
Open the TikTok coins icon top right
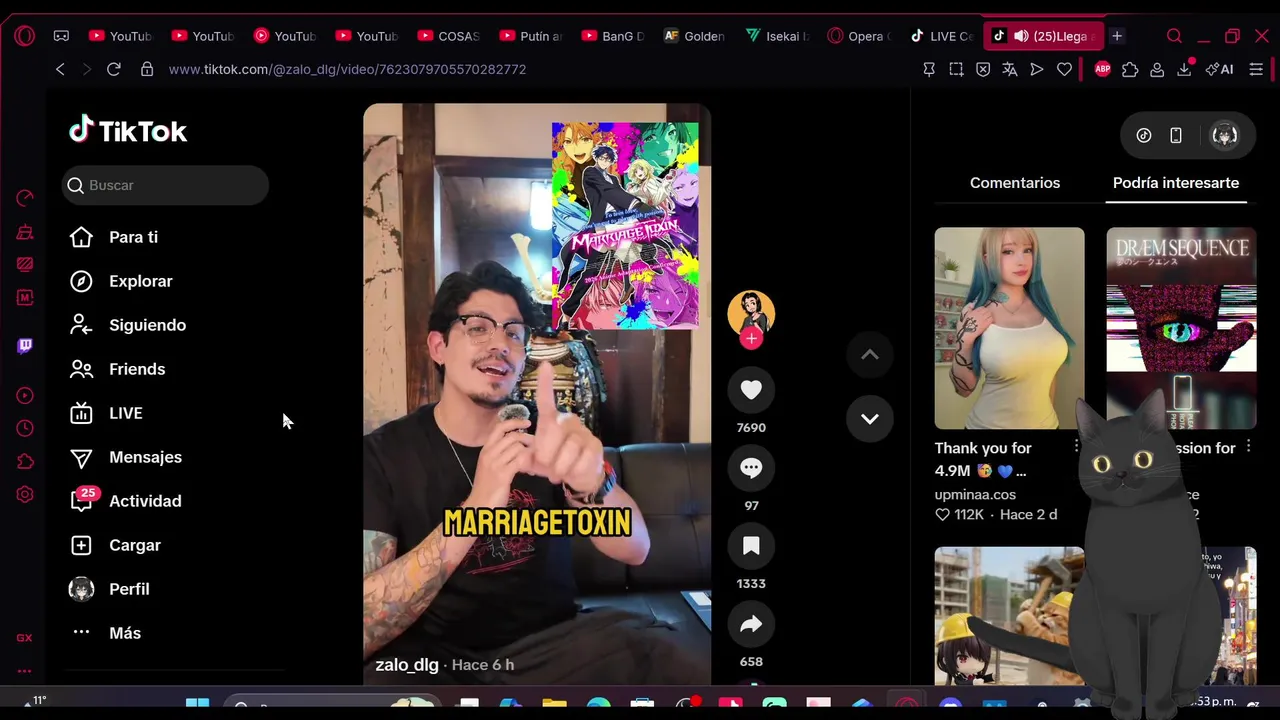[1144, 136]
